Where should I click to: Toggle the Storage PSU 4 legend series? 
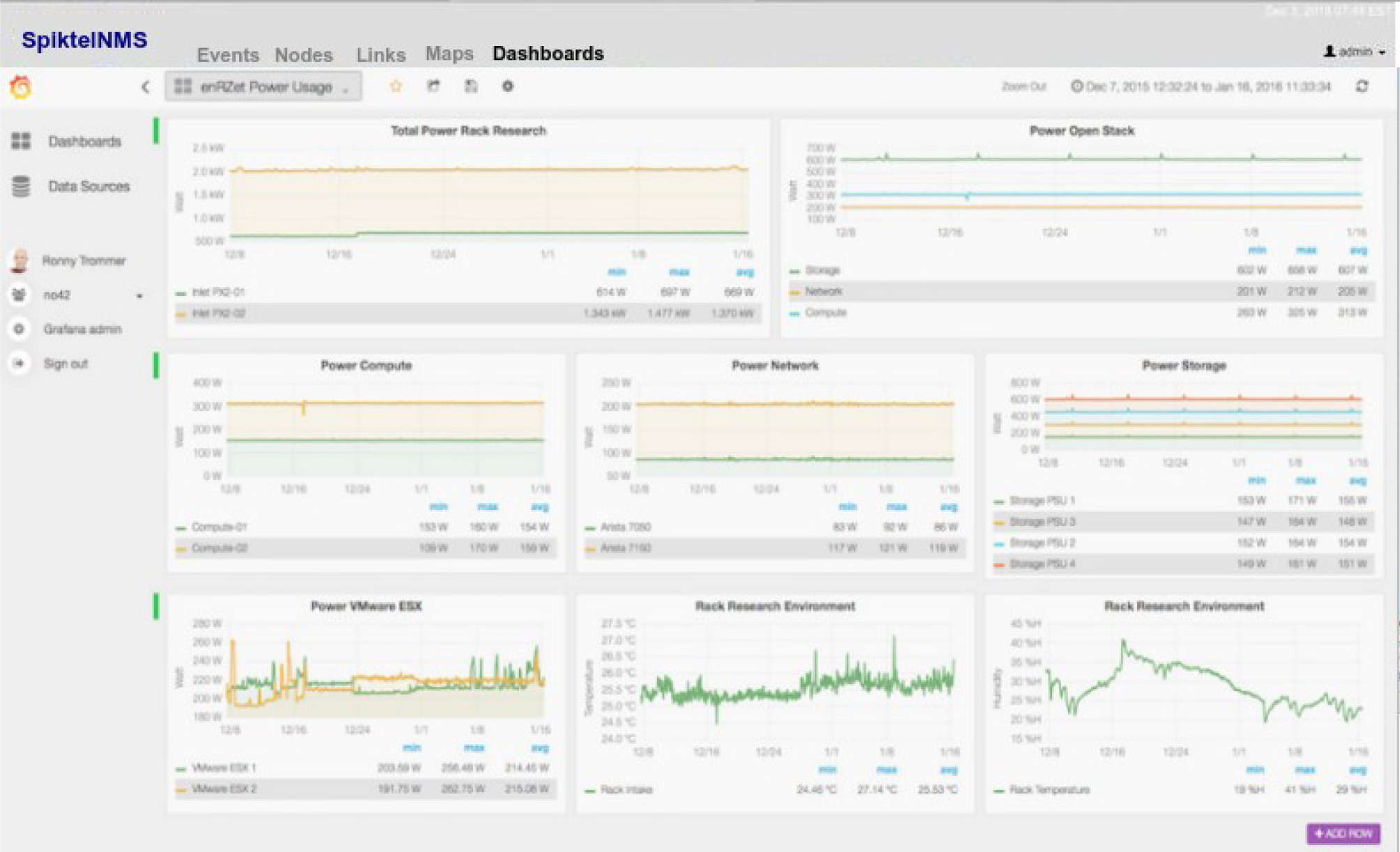click(x=1042, y=563)
